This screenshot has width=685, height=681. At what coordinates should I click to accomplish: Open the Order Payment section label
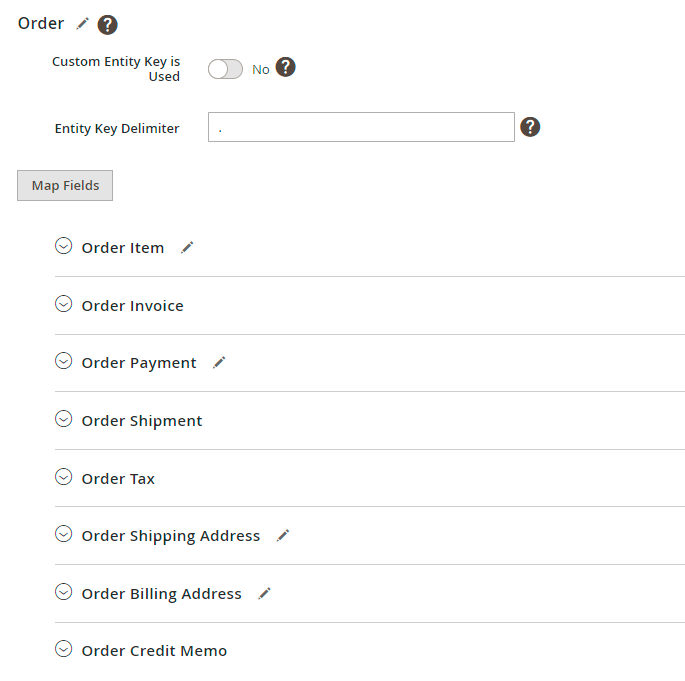click(x=138, y=363)
